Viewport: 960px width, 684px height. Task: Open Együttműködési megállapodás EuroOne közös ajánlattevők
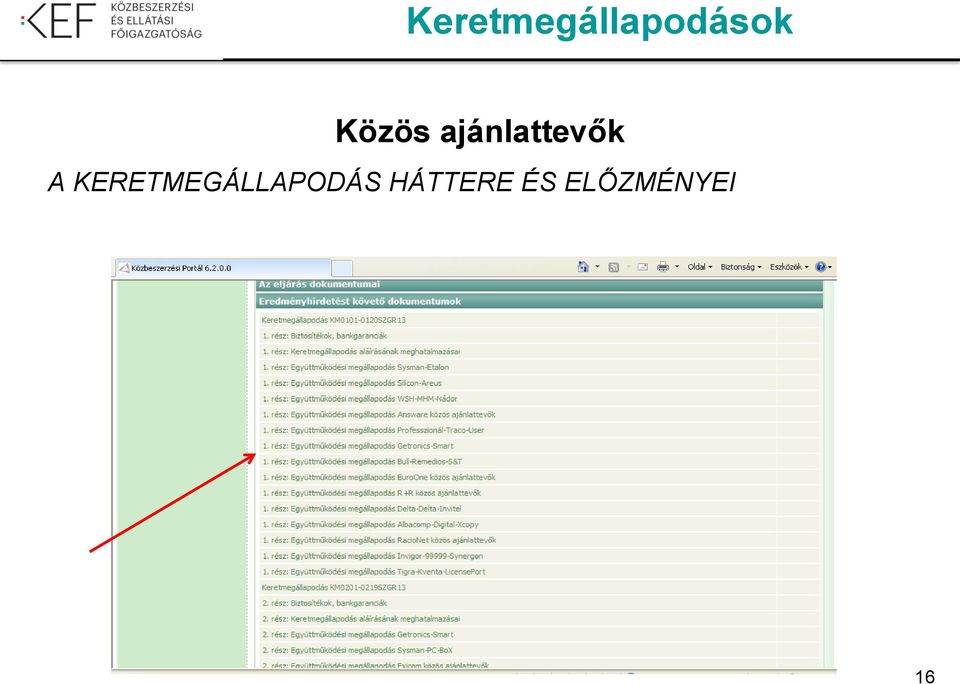click(379, 478)
